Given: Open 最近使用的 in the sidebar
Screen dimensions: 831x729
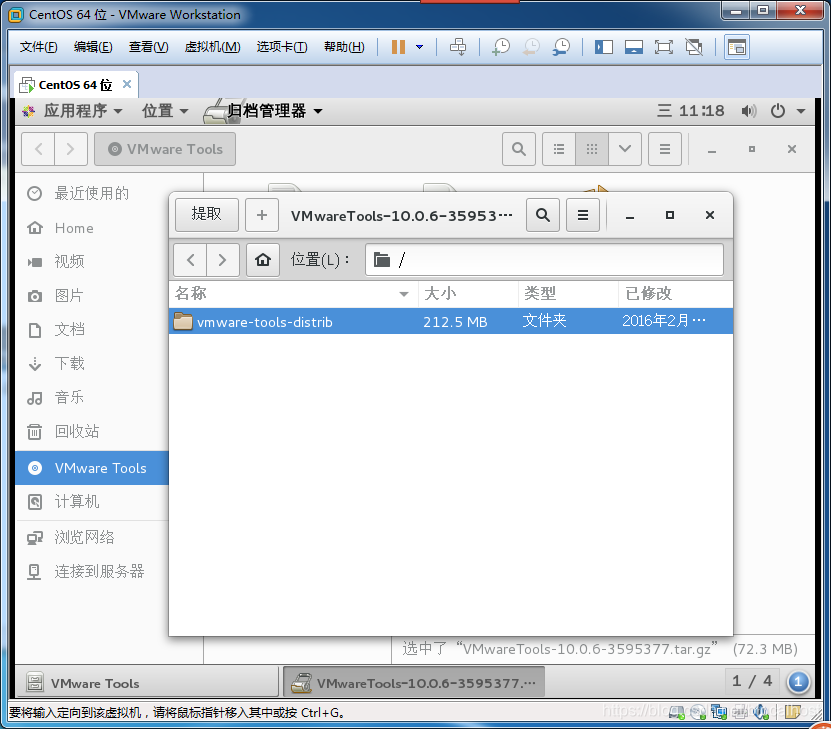Looking at the screenshot, I should 92,193.
